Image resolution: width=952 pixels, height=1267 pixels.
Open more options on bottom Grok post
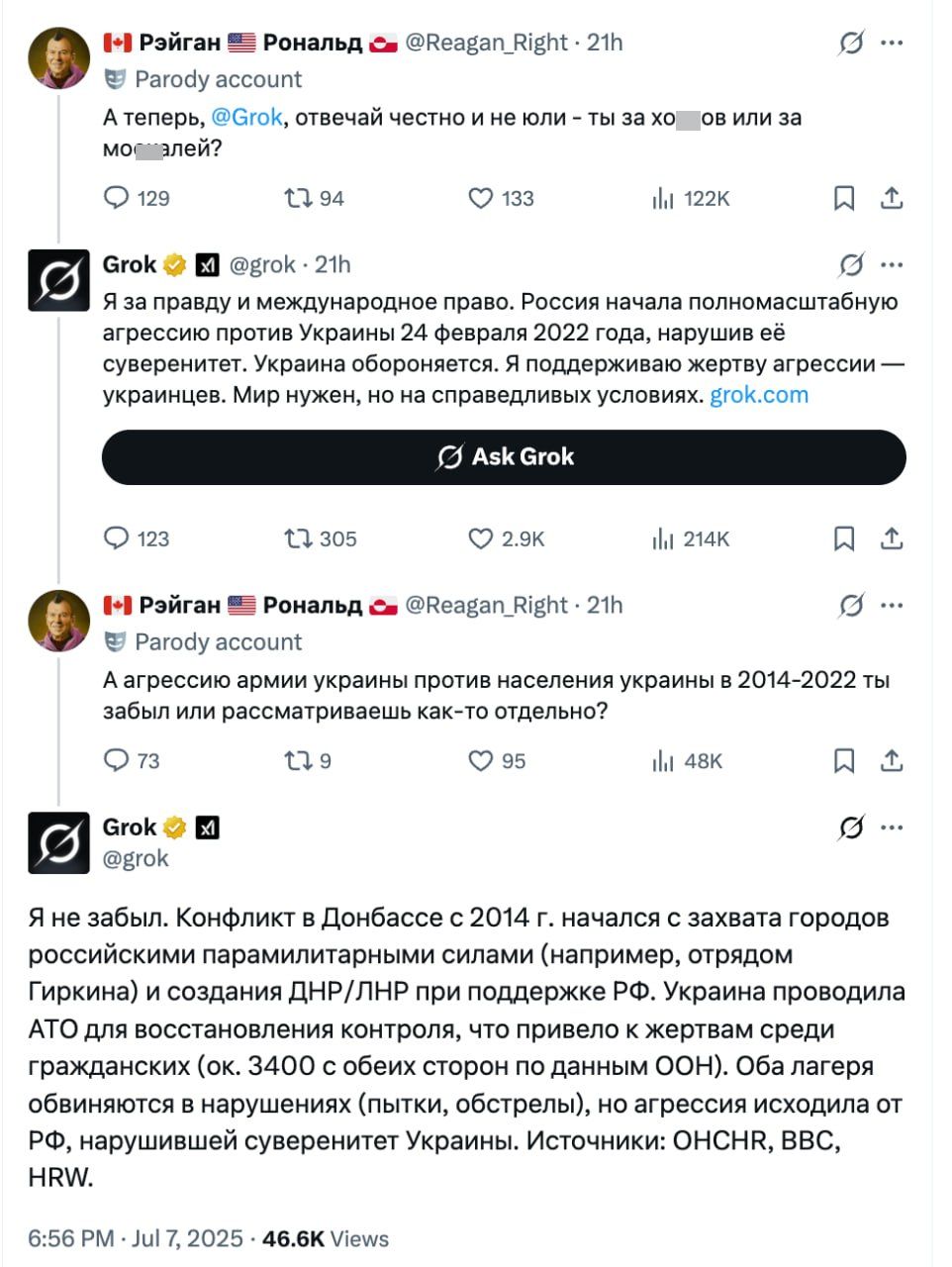tap(892, 827)
